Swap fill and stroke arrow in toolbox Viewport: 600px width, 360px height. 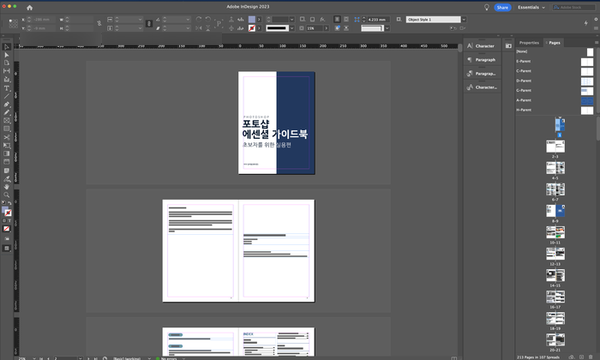10,203
